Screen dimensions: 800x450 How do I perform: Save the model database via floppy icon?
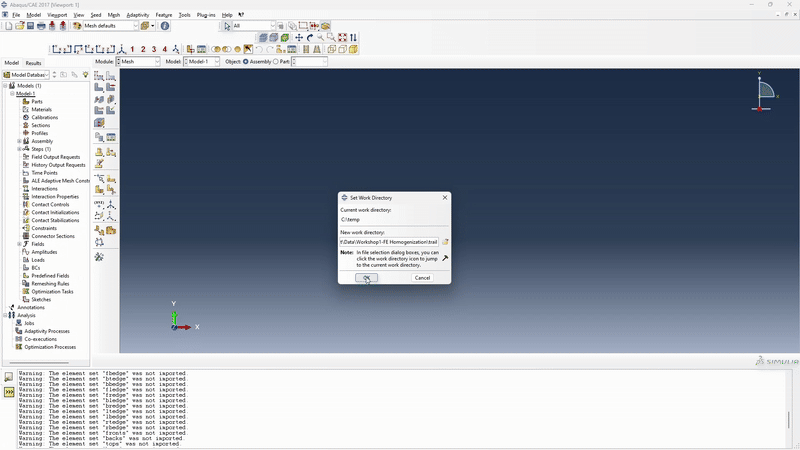point(30,26)
